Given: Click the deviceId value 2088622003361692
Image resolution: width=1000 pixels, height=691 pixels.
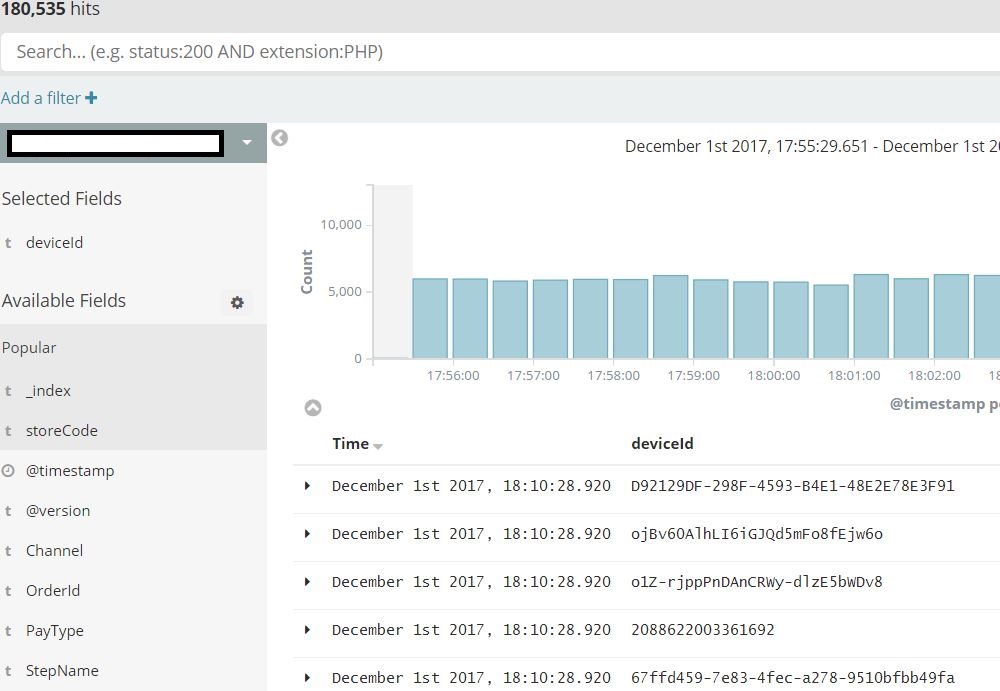Looking at the screenshot, I should (703, 630).
